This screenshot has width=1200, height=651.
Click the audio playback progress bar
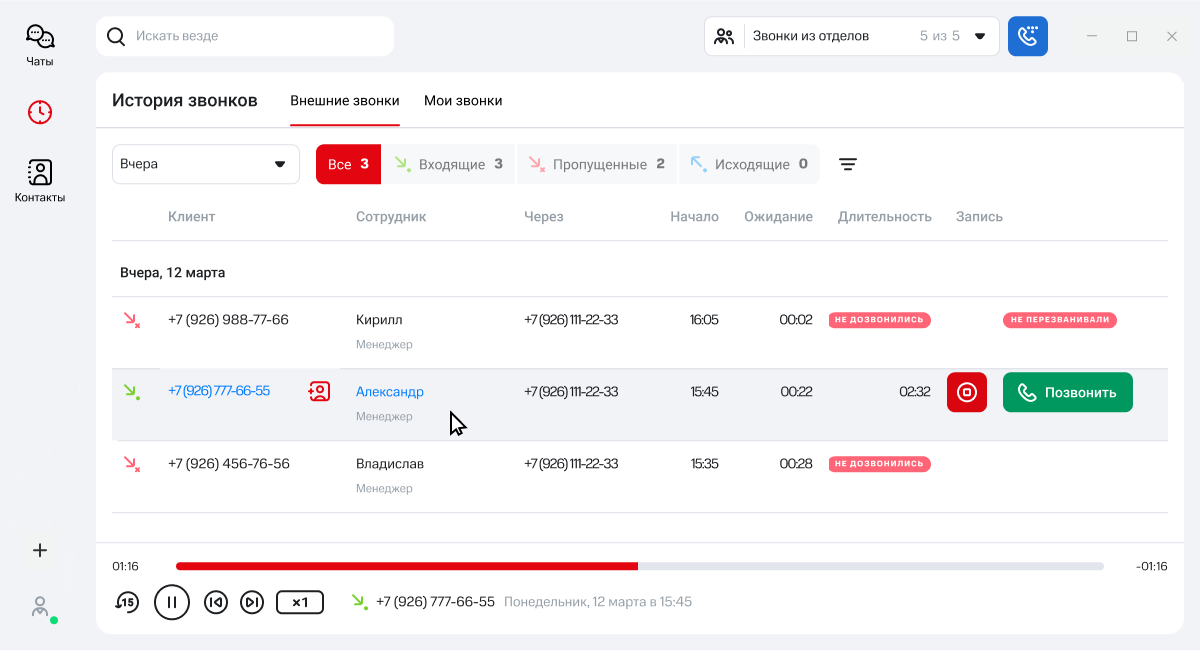pyautogui.click(x=640, y=566)
